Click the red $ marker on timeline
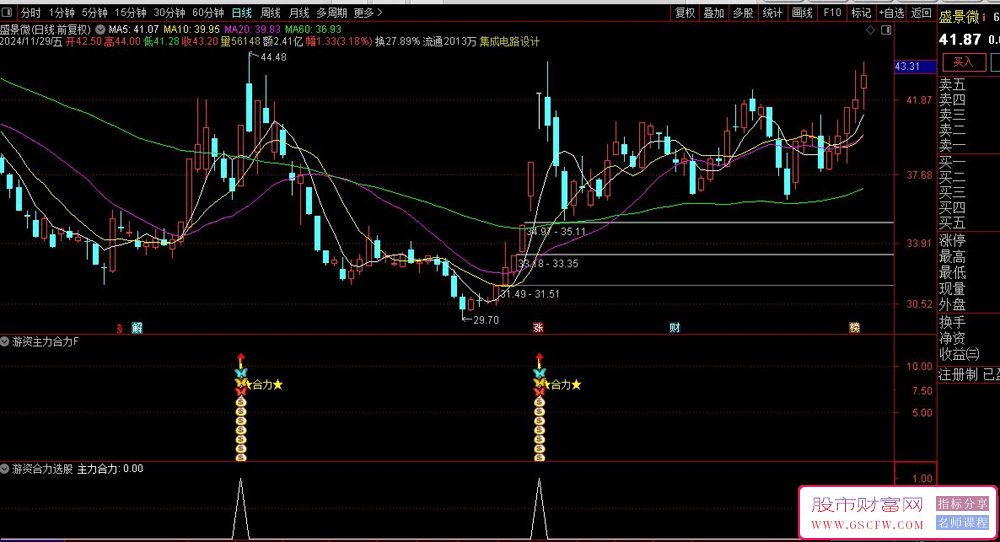The image size is (1000, 542). pyautogui.click(x=119, y=328)
